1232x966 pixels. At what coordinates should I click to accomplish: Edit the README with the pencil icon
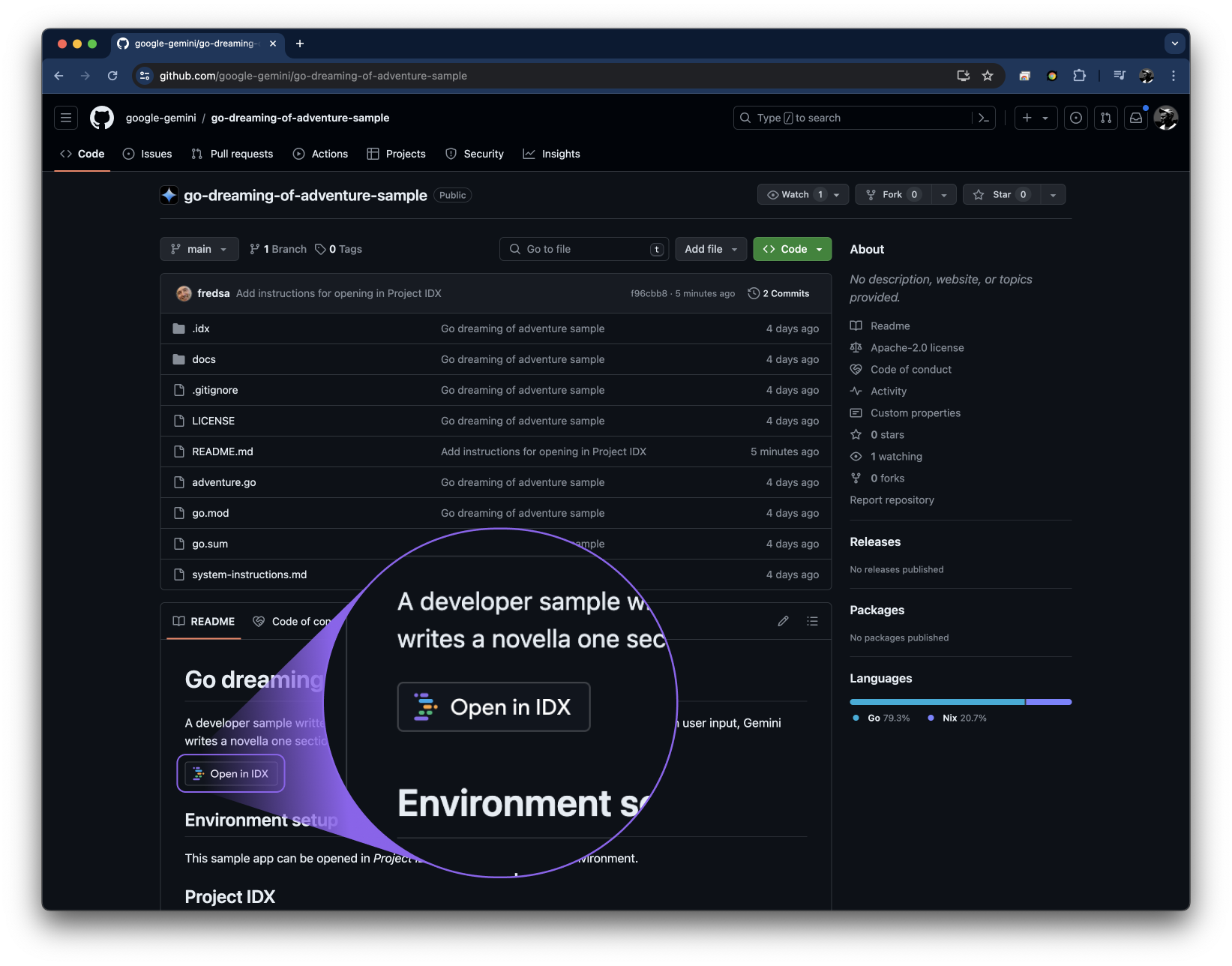[x=783, y=621]
